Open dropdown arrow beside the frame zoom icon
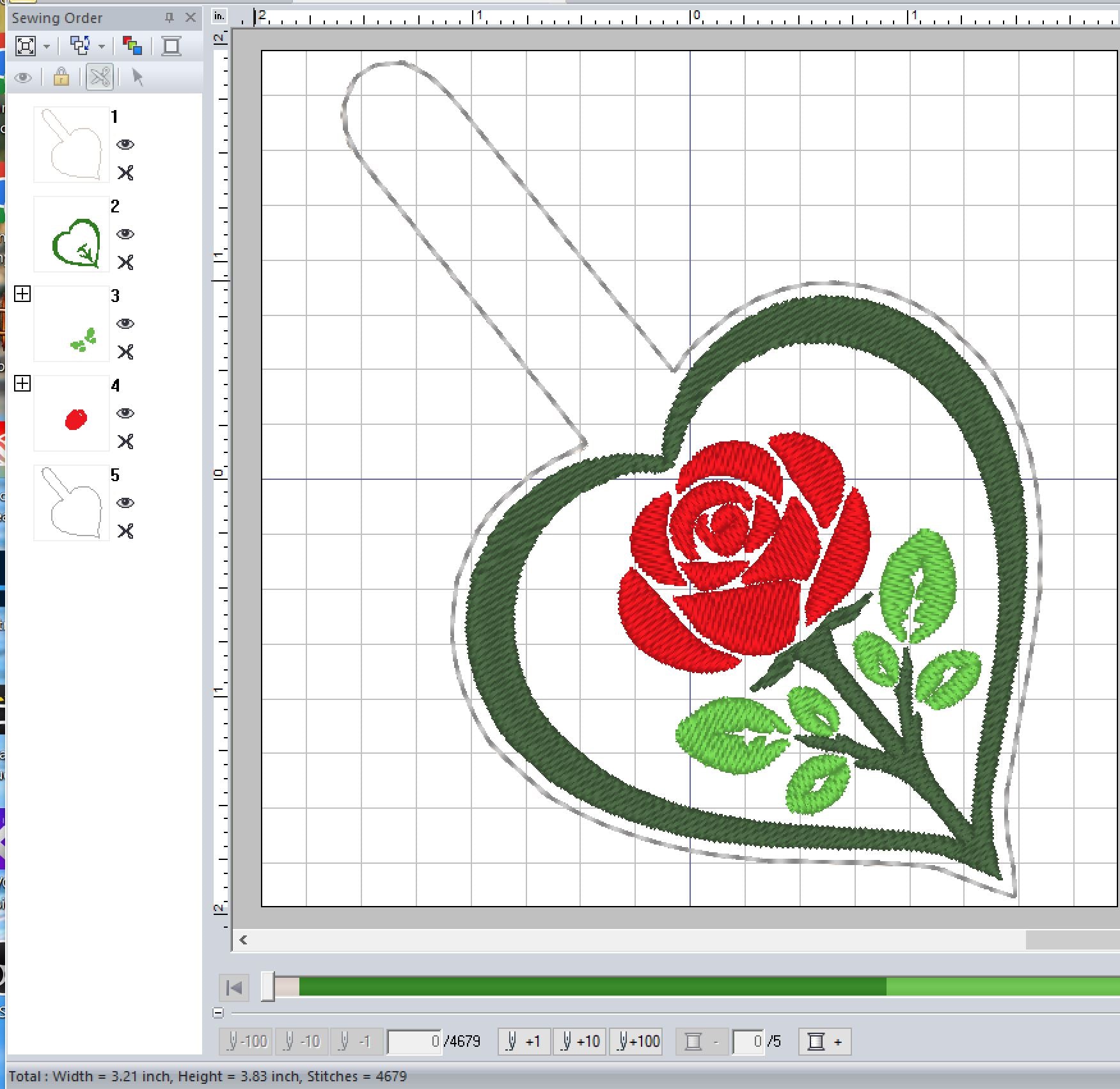 (x=47, y=47)
